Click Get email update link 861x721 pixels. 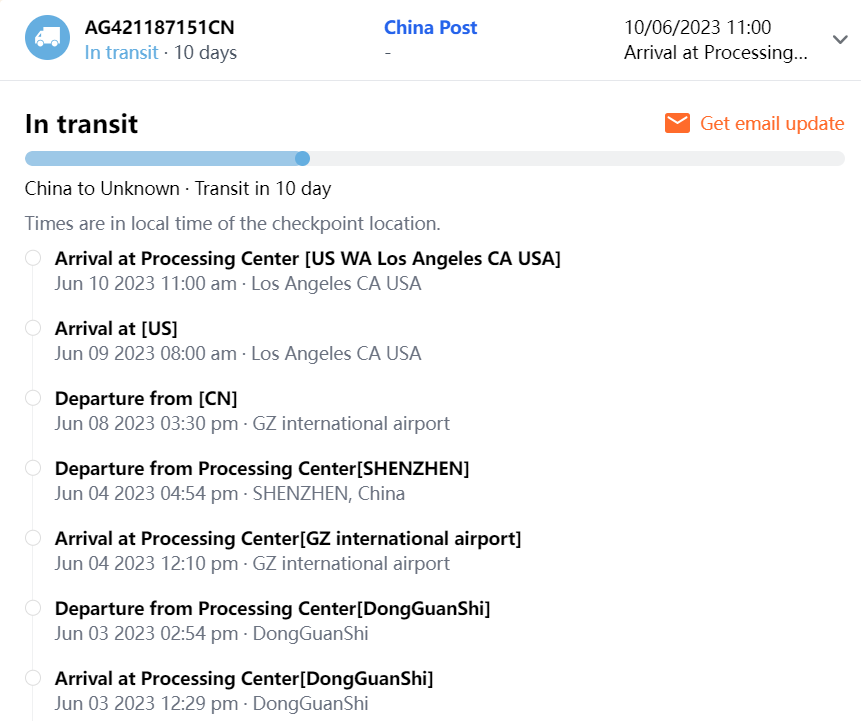click(x=772, y=123)
